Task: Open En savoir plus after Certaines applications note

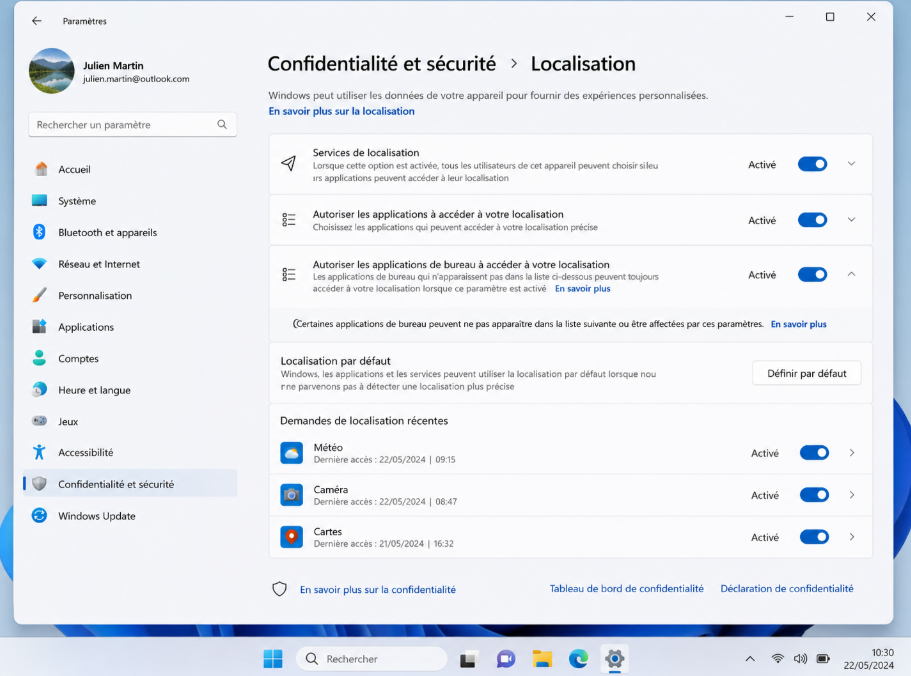Action: (798, 324)
